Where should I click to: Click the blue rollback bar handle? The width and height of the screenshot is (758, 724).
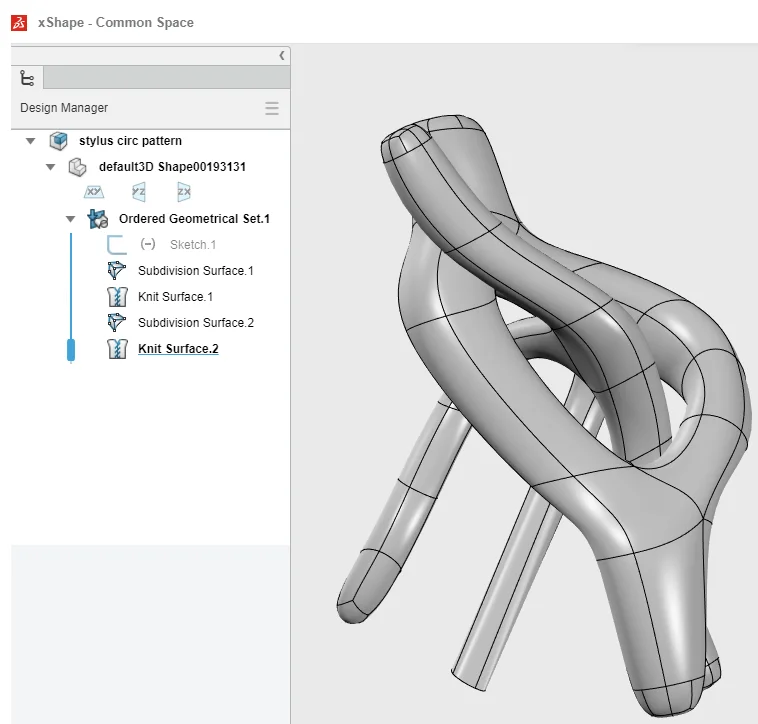(x=70, y=349)
